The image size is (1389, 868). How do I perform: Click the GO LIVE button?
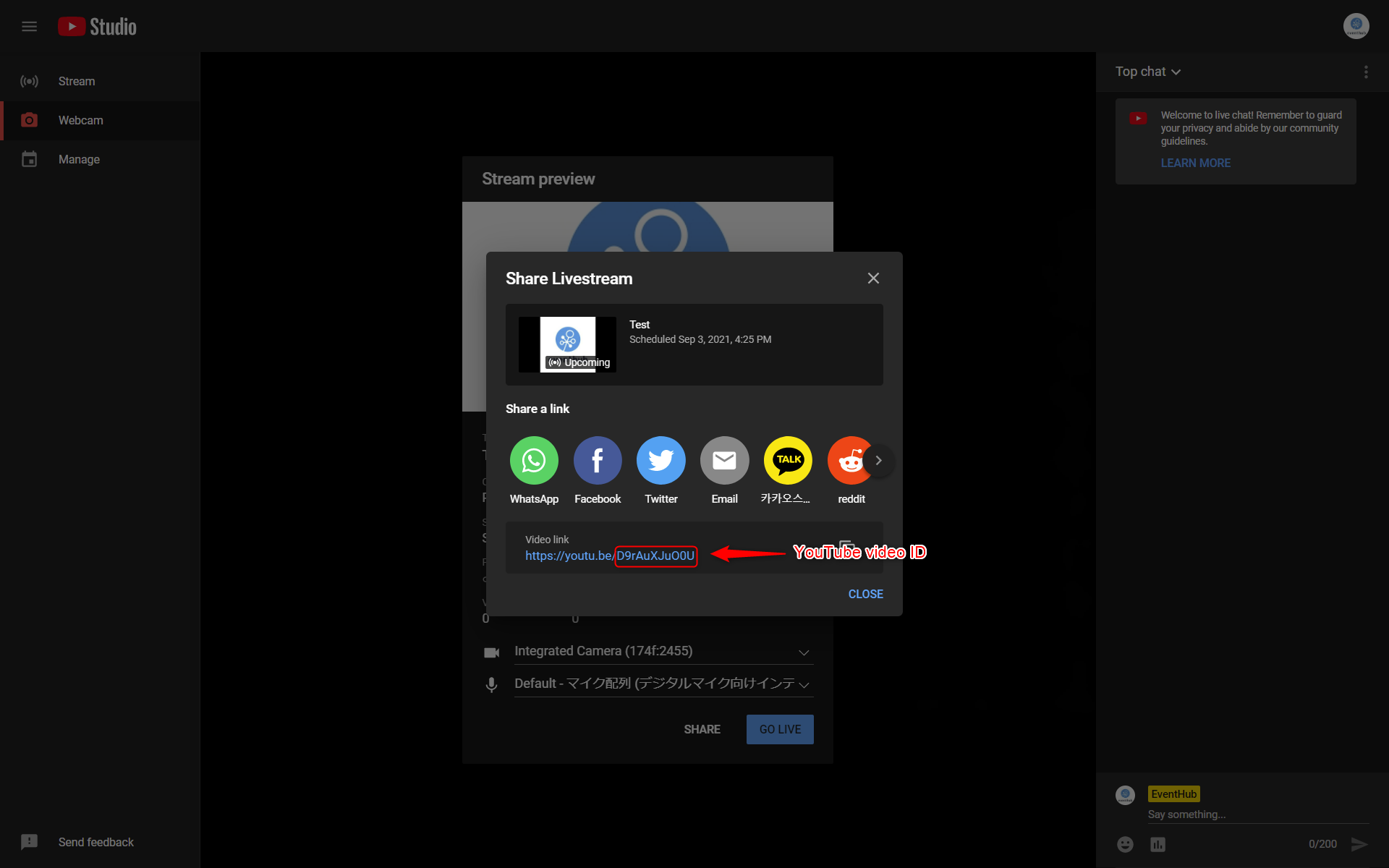coord(780,729)
